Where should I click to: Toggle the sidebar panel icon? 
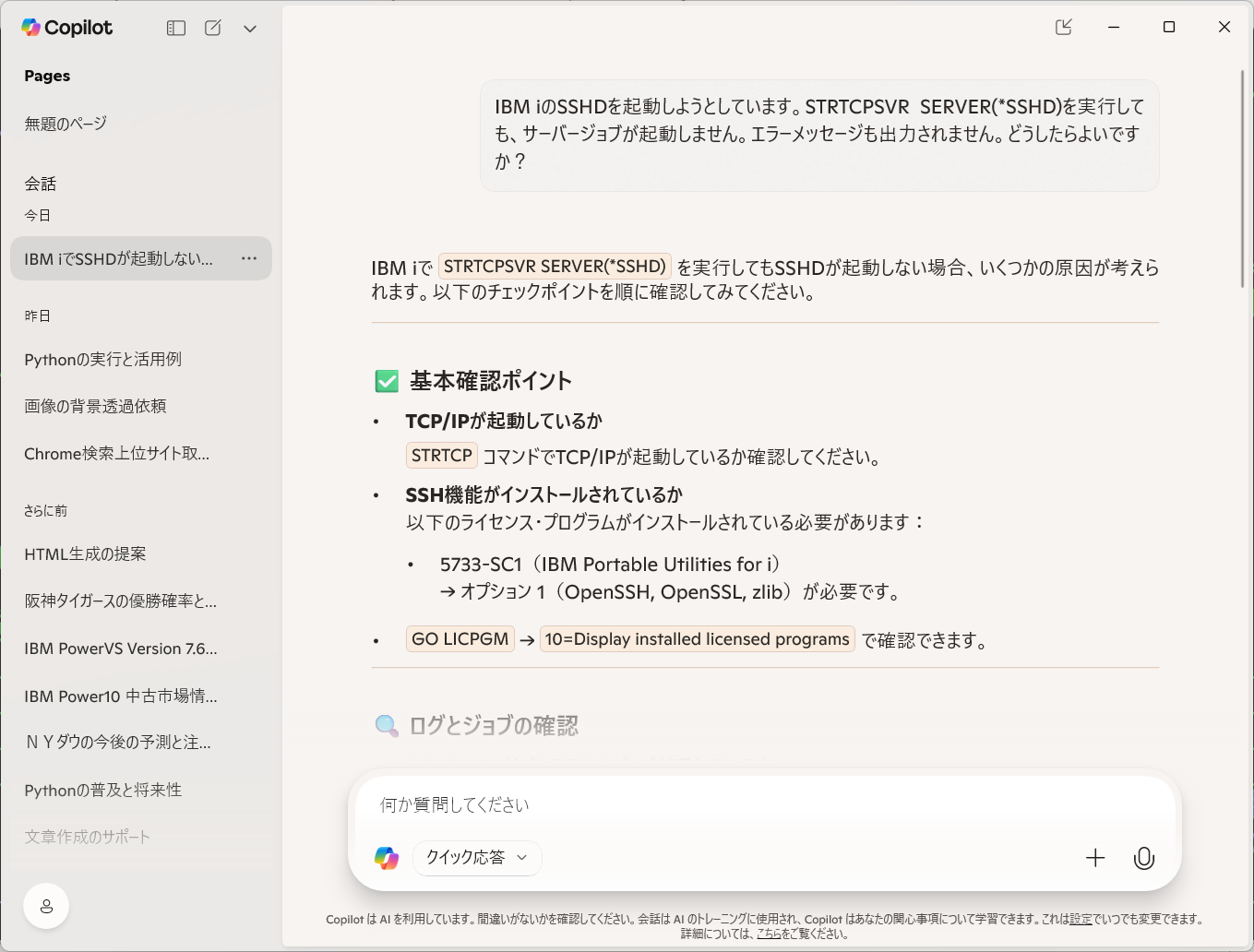pos(176,29)
